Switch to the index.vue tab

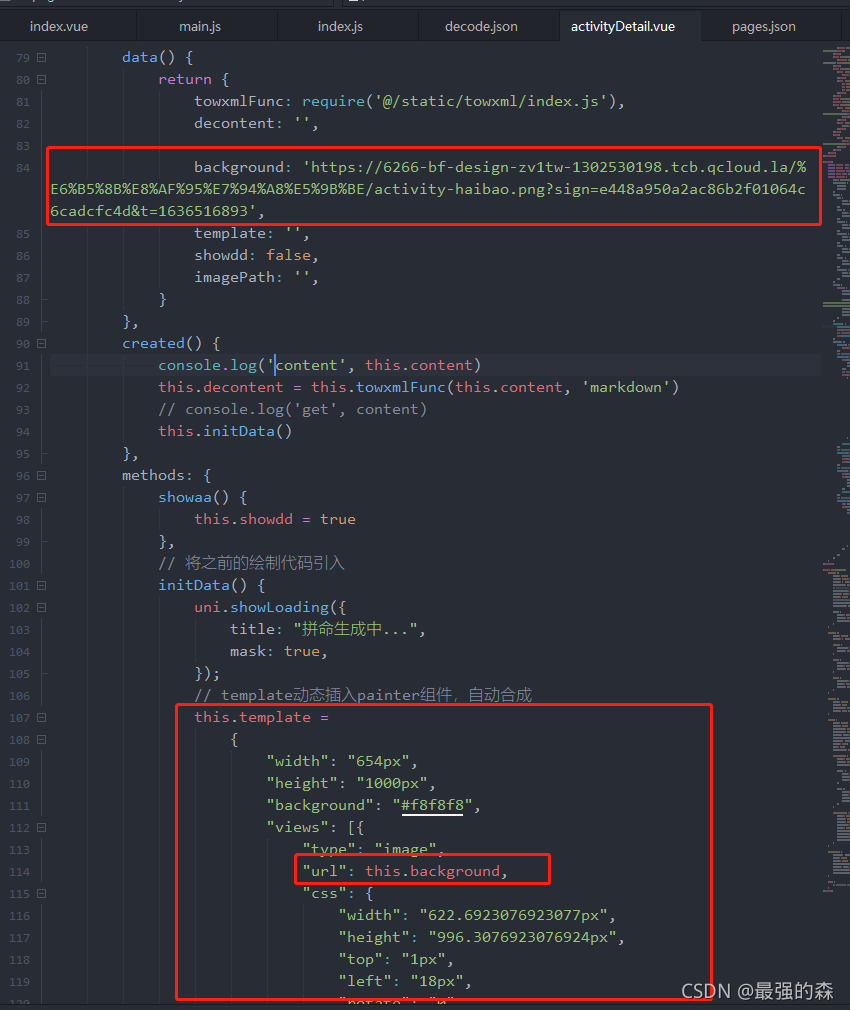pyautogui.click(x=59, y=26)
